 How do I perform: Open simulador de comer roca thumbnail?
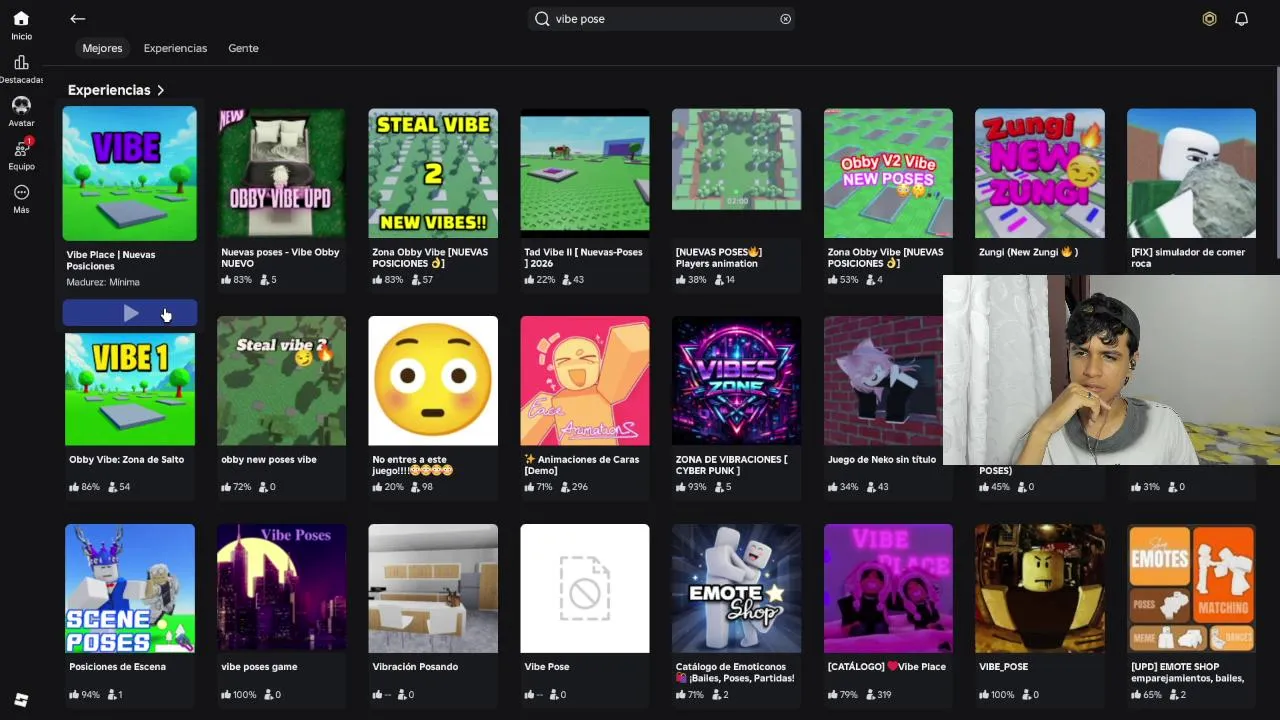(x=1192, y=173)
